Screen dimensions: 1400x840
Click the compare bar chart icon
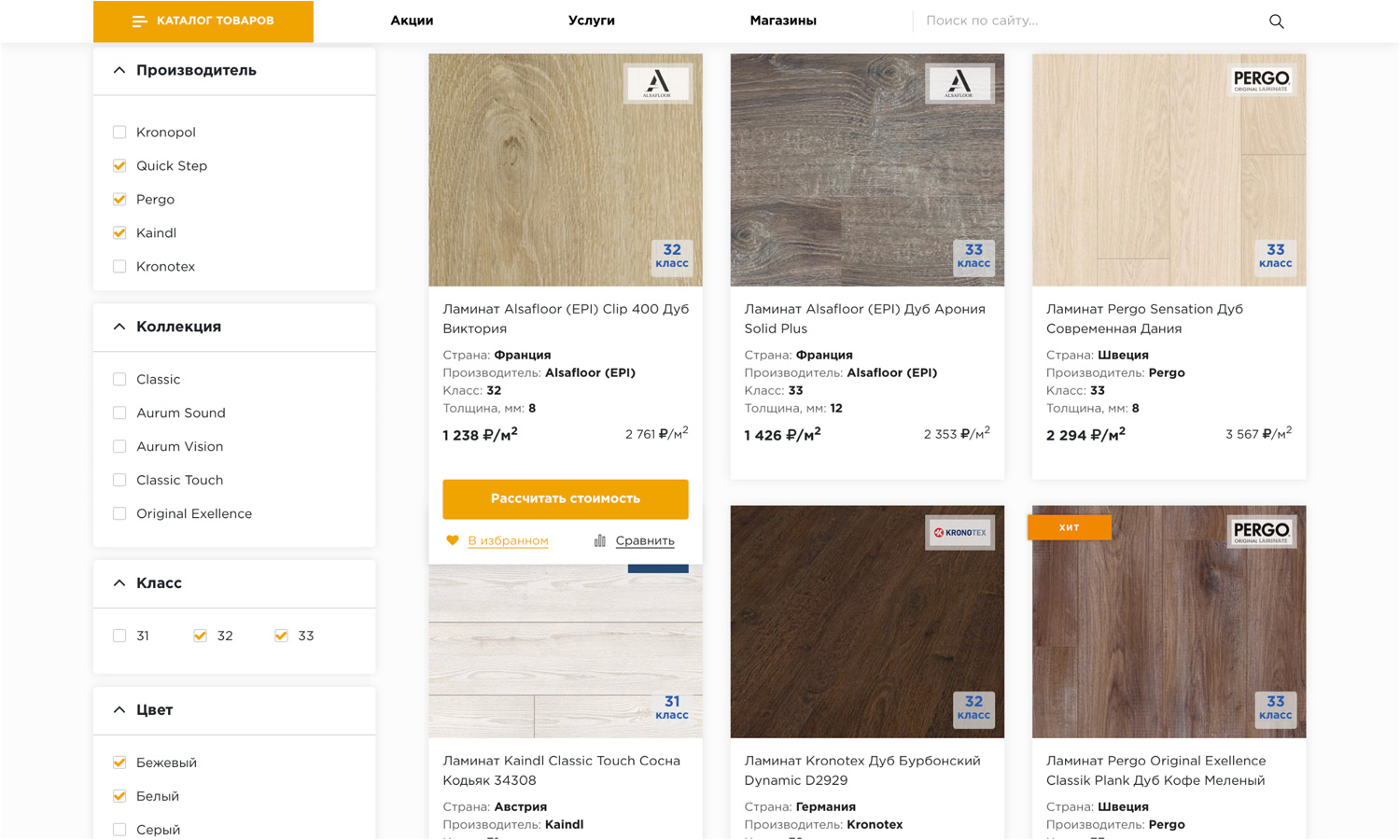click(600, 540)
